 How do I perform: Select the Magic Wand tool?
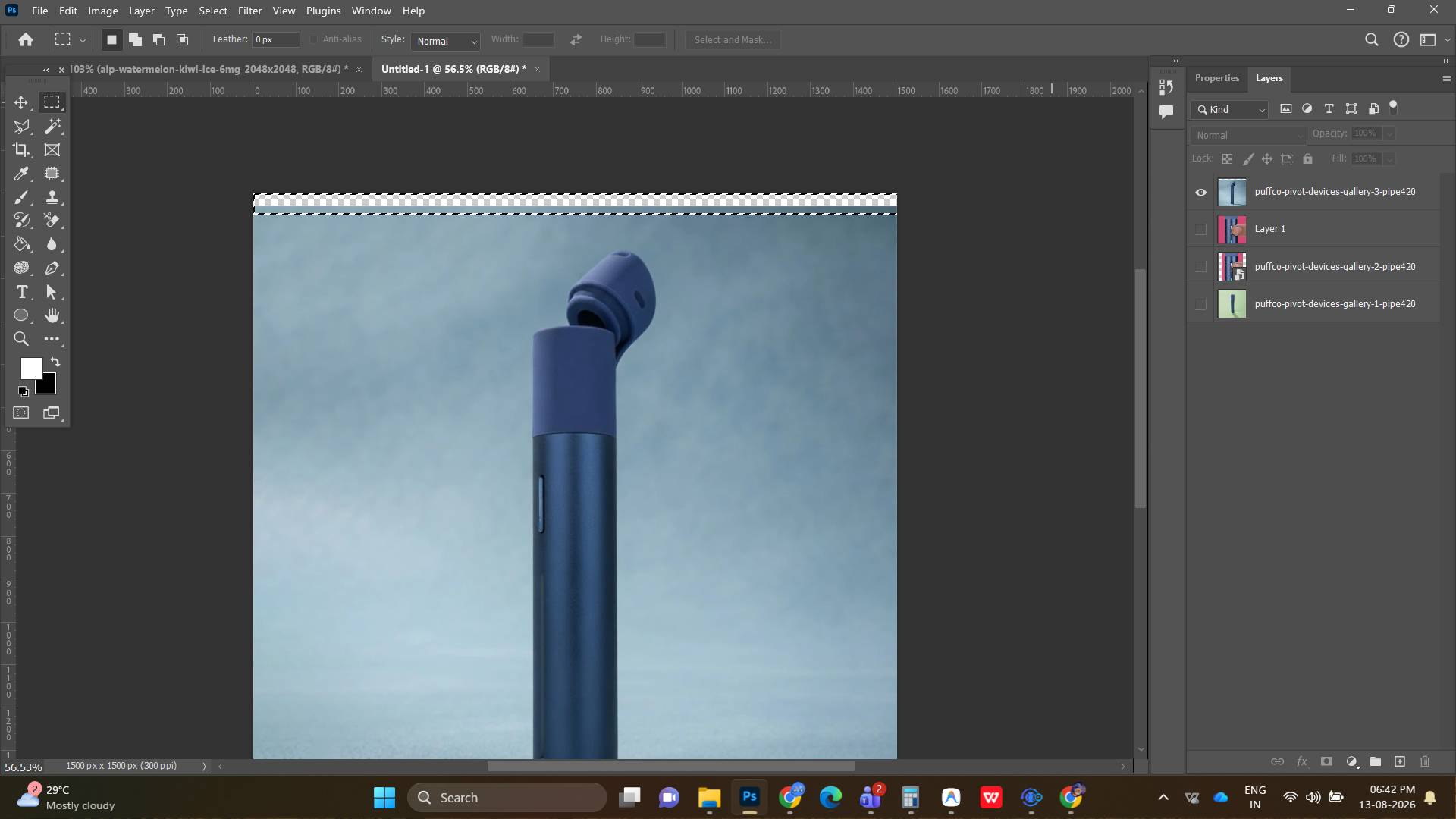coord(52,127)
